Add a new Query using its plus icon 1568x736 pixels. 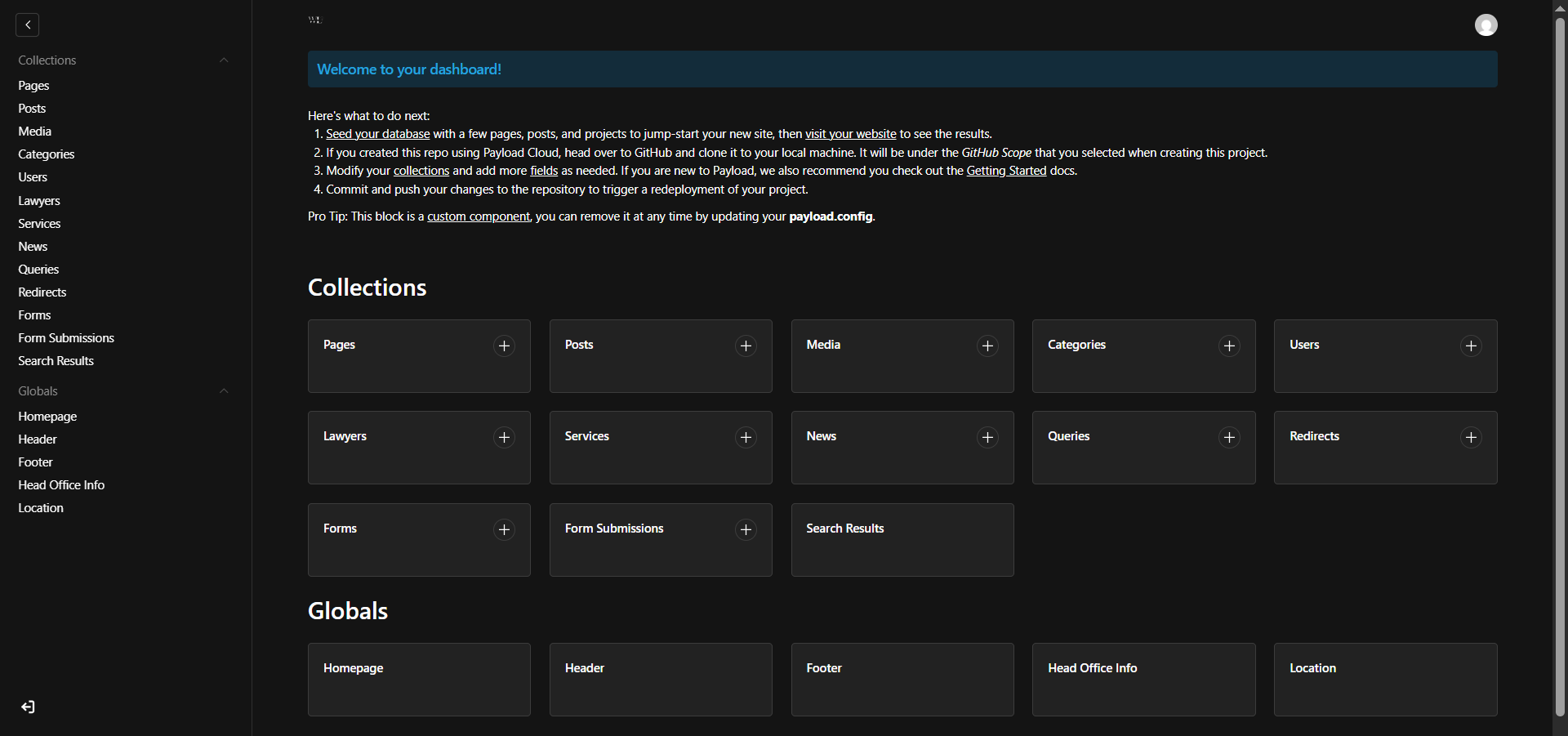(x=1228, y=437)
